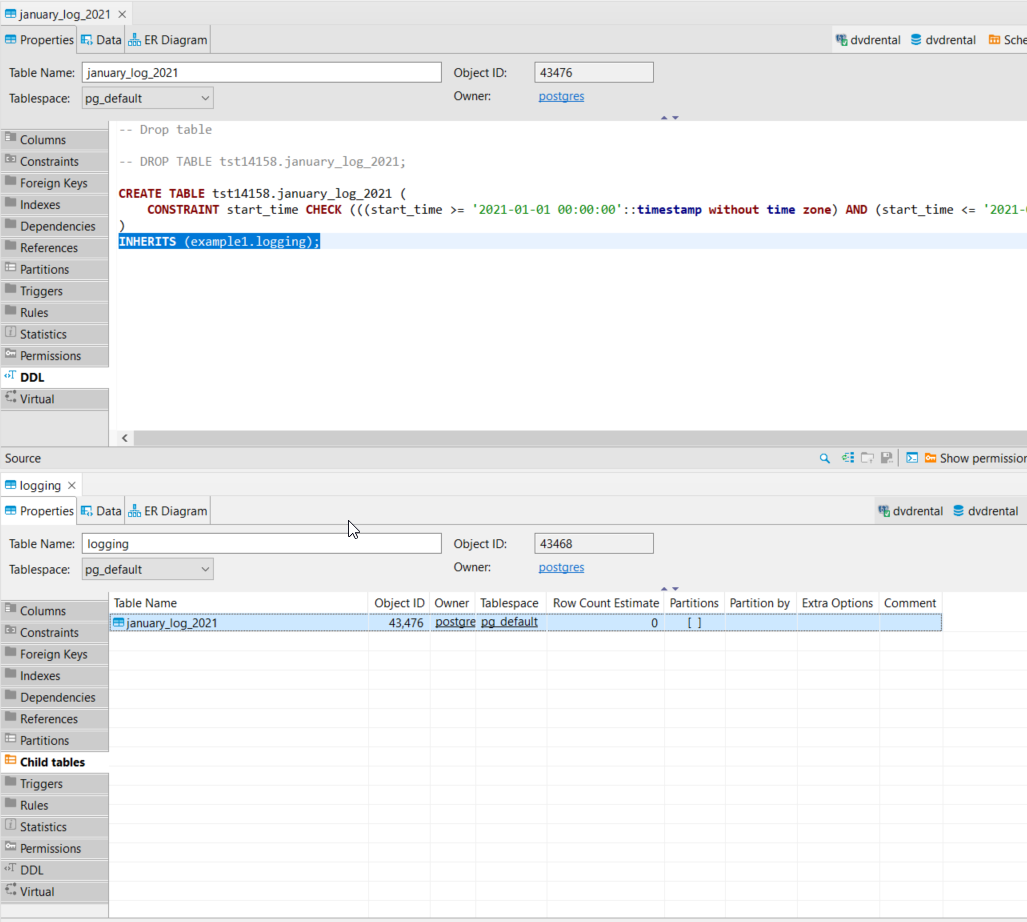Open the Triggers section for logging
The image size is (1027, 922).
click(40, 783)
